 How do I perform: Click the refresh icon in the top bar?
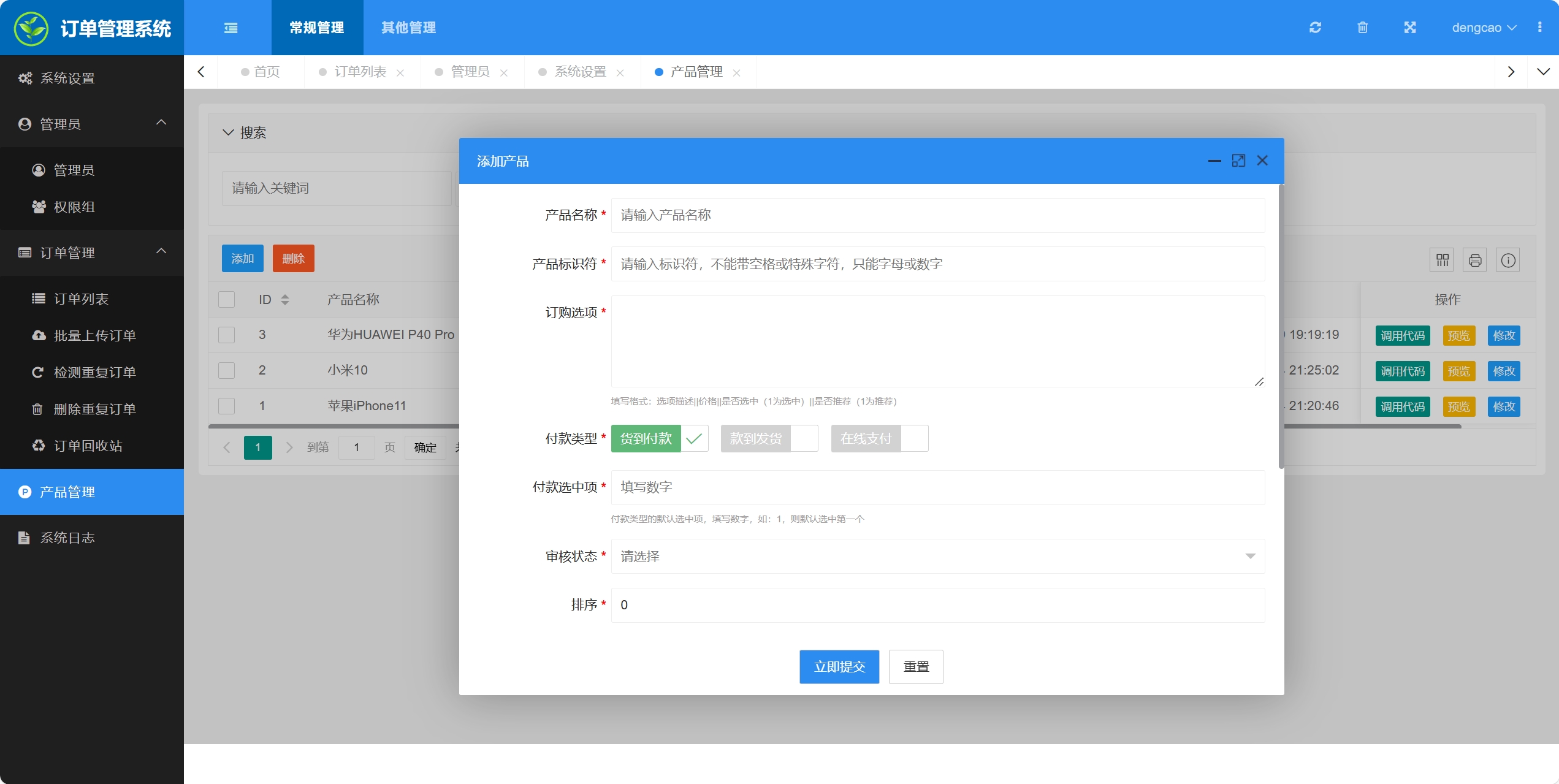coord(1316,28)
